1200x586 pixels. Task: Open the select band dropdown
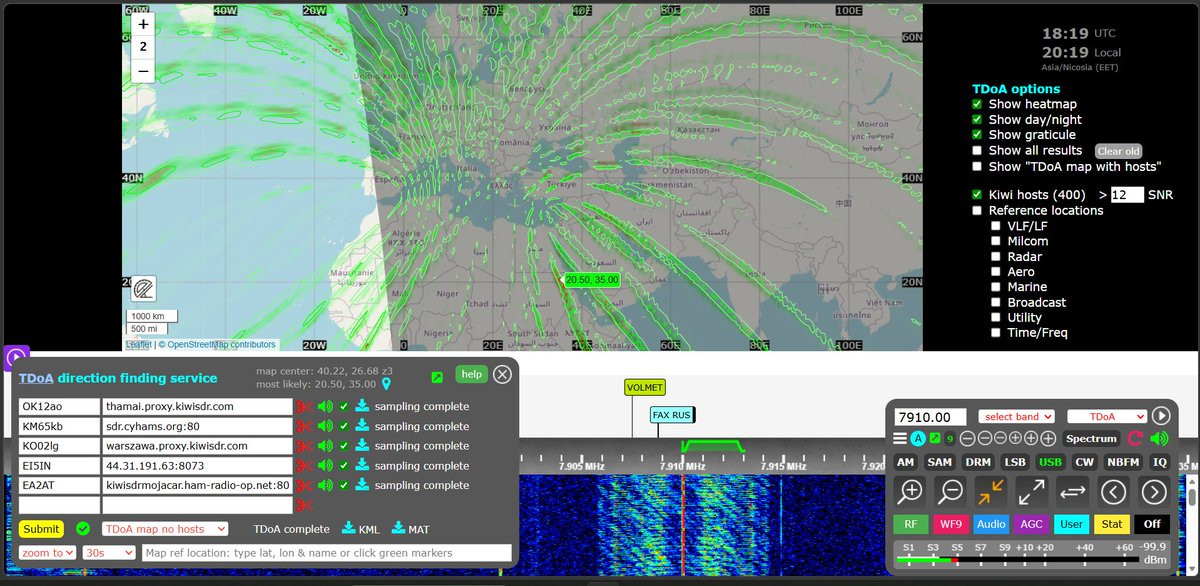1016,416
